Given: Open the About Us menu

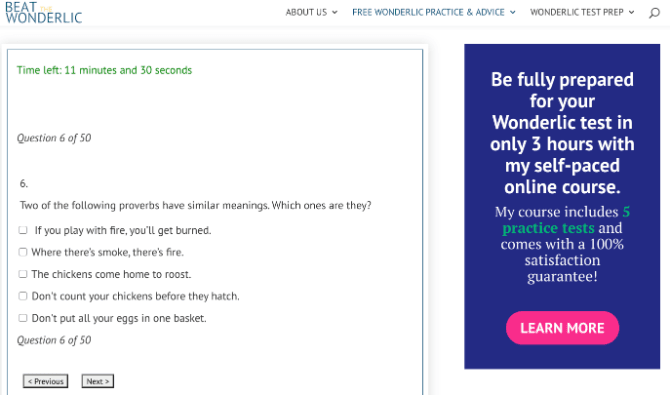Looking at the screenshot, I should click(306, 12).
